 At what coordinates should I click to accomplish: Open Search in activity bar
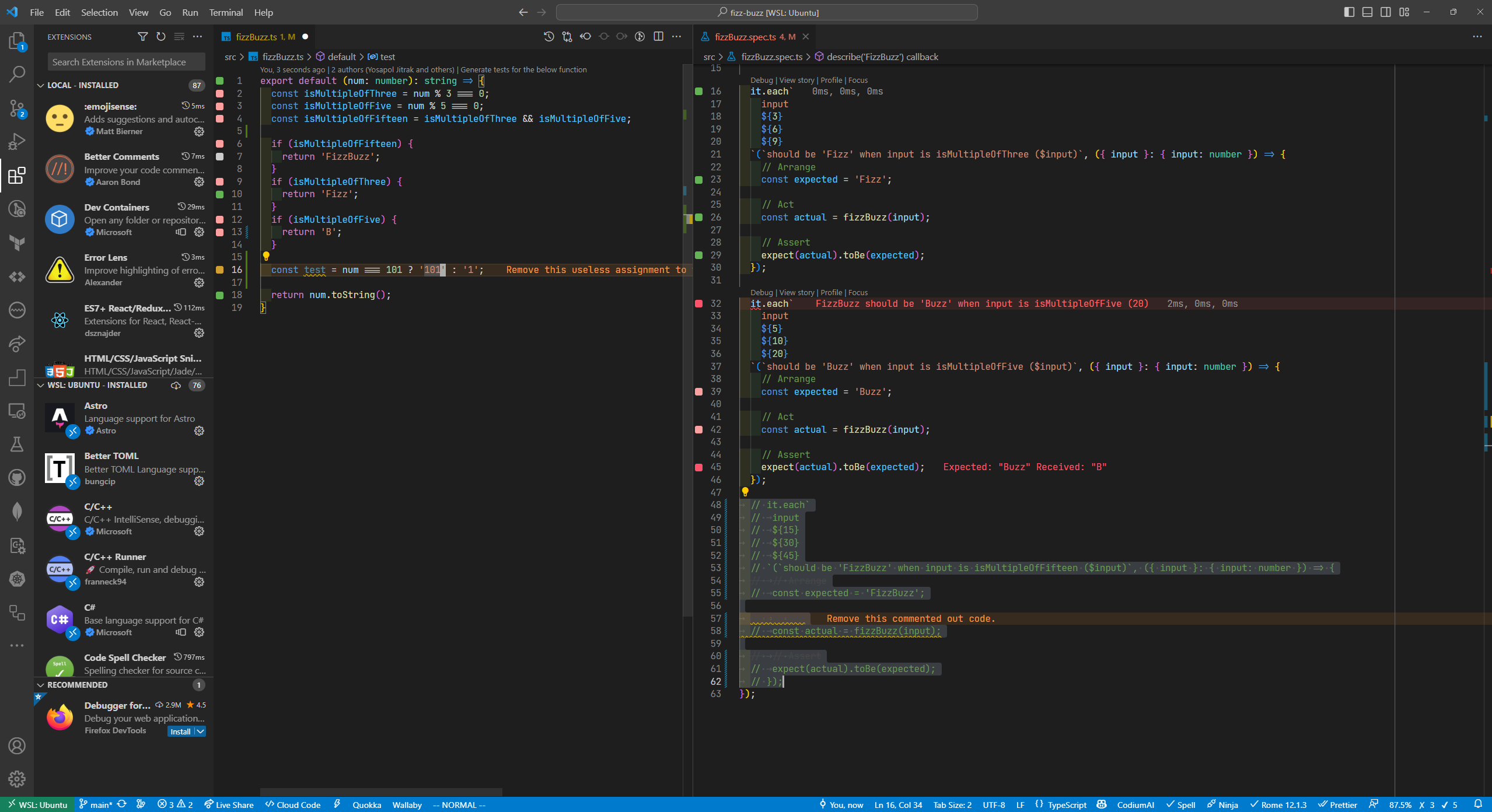tap(17, 74)
